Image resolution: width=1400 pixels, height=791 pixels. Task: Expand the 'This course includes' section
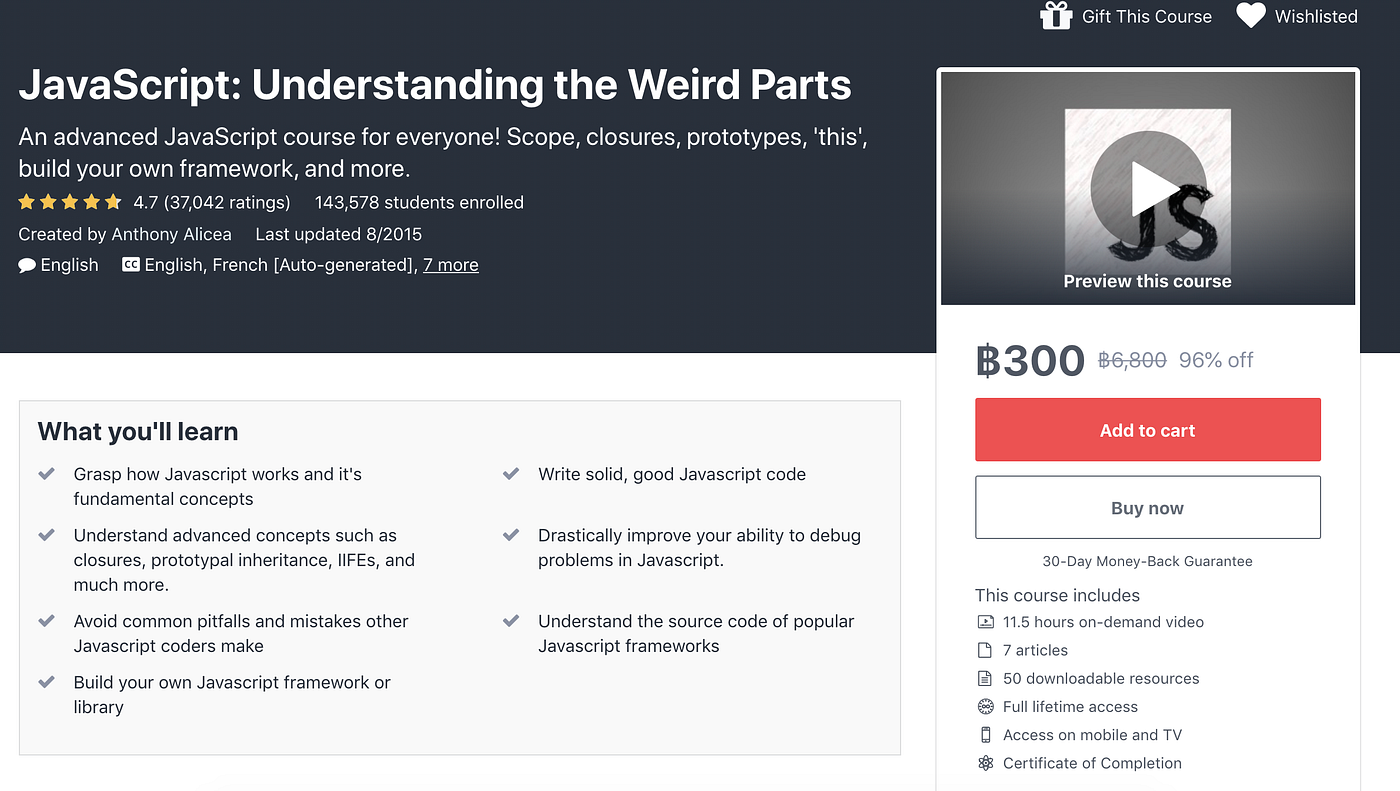[1057, 595]
